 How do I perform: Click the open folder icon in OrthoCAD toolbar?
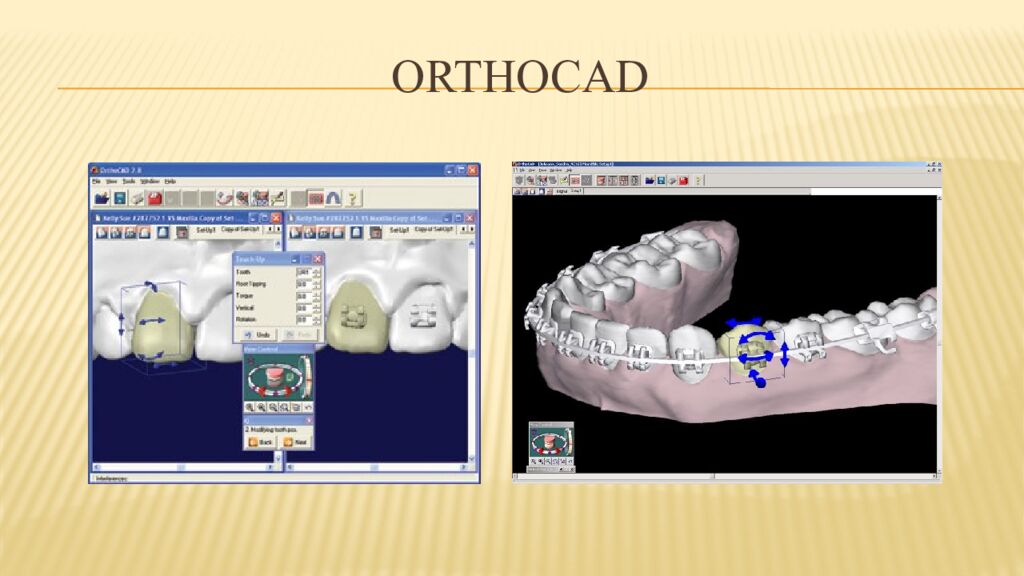click(x=101, y=198)
